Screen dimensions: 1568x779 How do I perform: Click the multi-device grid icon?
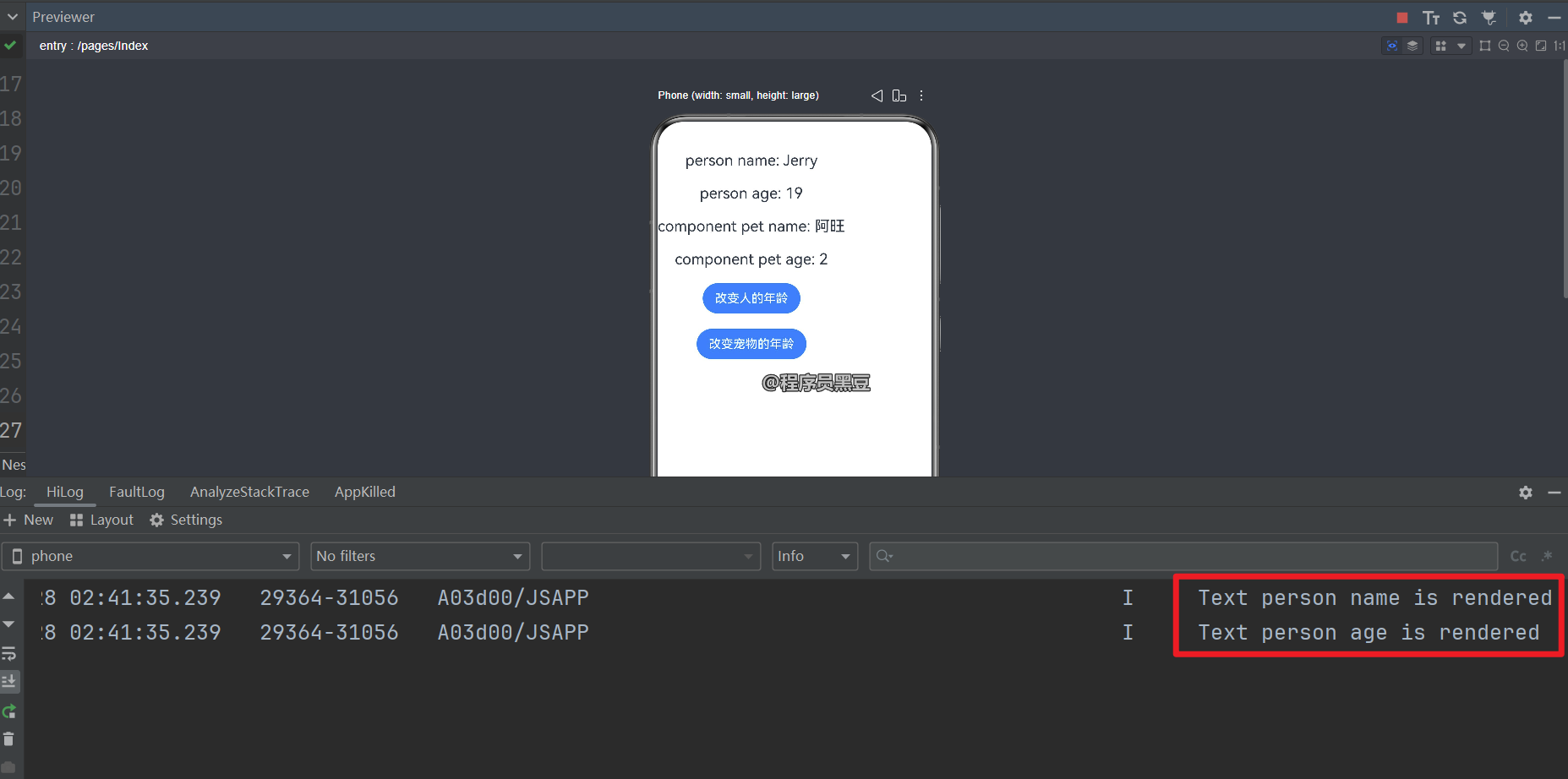1441,46
